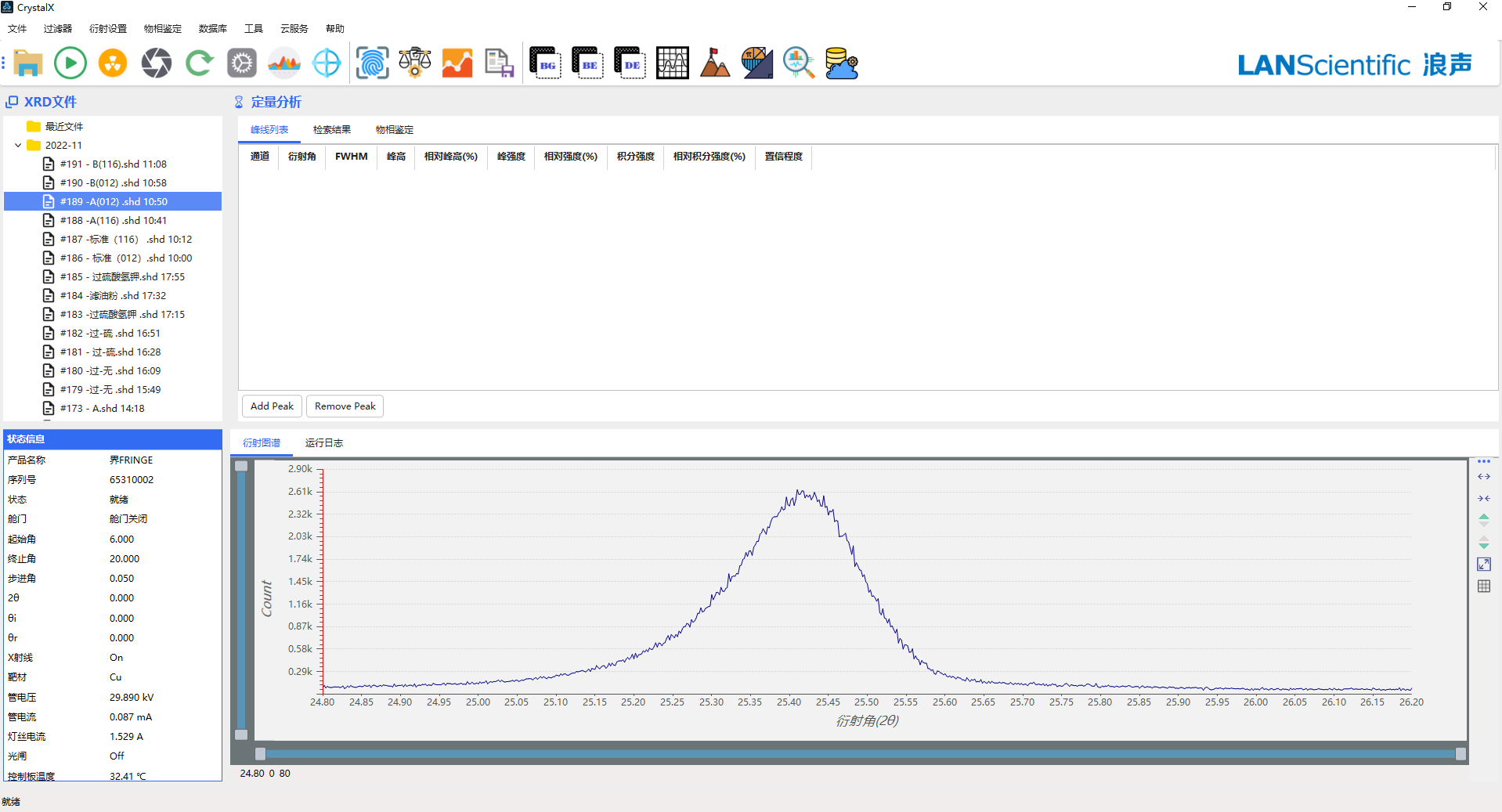1502x812 pixels.
Task: Click the Remove Peak button
Action: point(345,406)
